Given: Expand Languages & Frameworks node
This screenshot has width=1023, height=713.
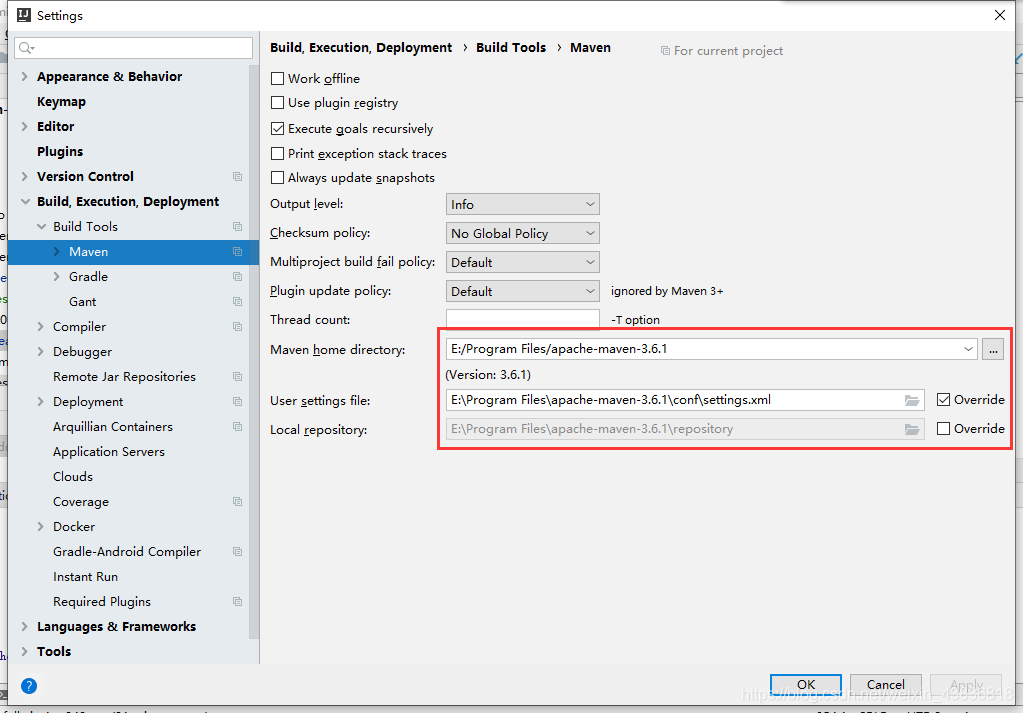Looking at the screenshot, I should point(25,626).
